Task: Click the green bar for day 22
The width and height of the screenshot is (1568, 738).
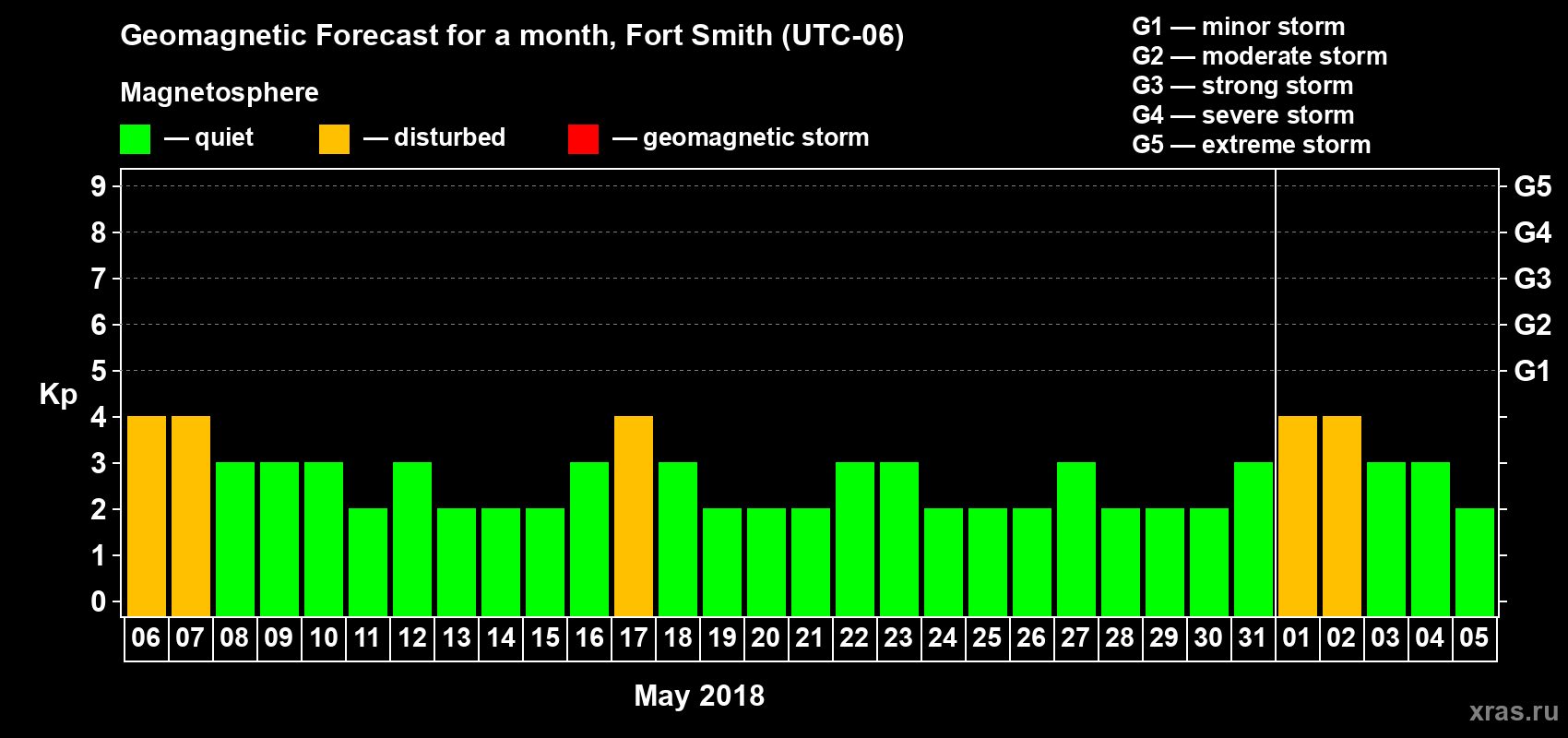Action: (x=855, y=540)
